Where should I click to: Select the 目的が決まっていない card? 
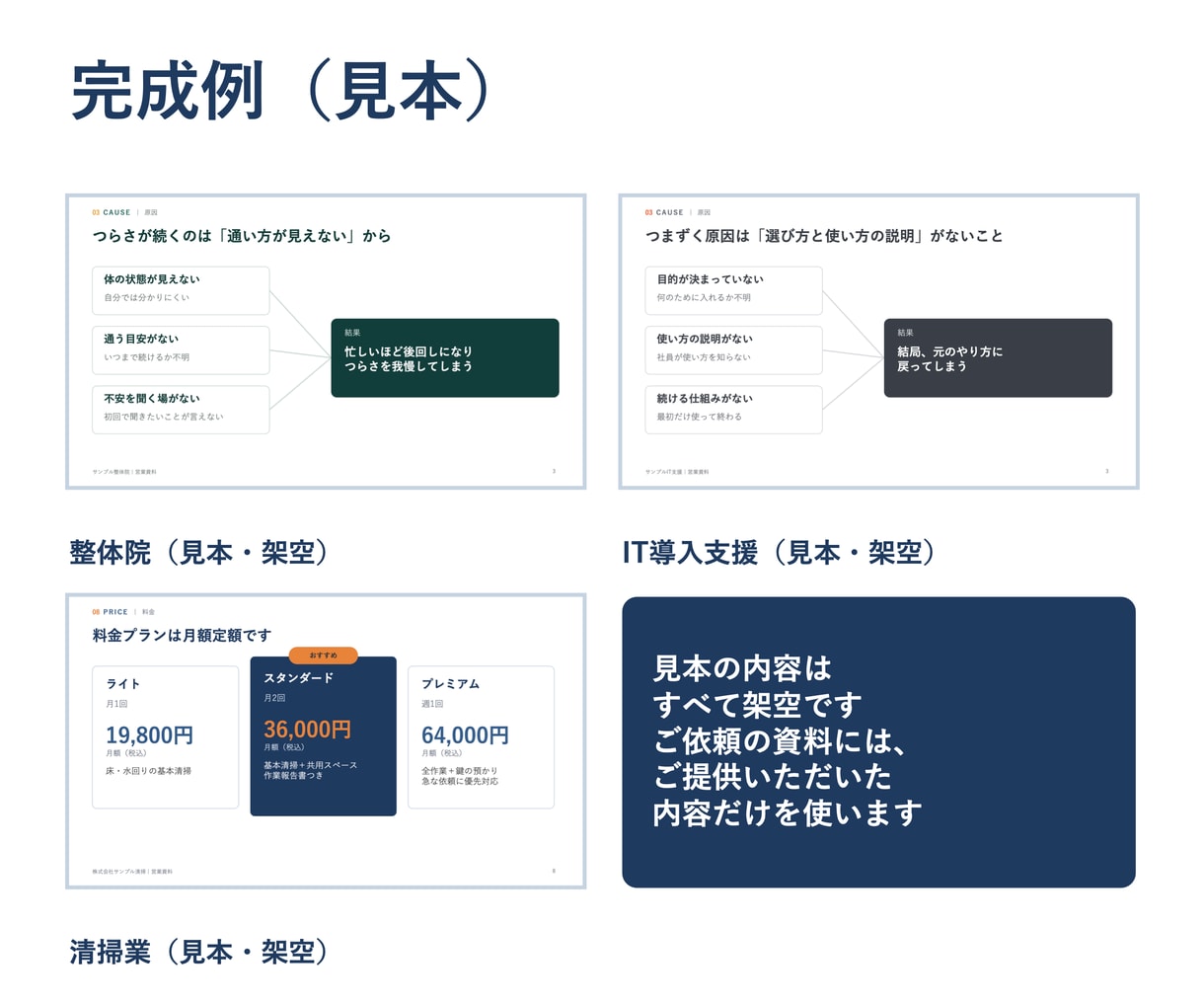(x=733, y=290)
